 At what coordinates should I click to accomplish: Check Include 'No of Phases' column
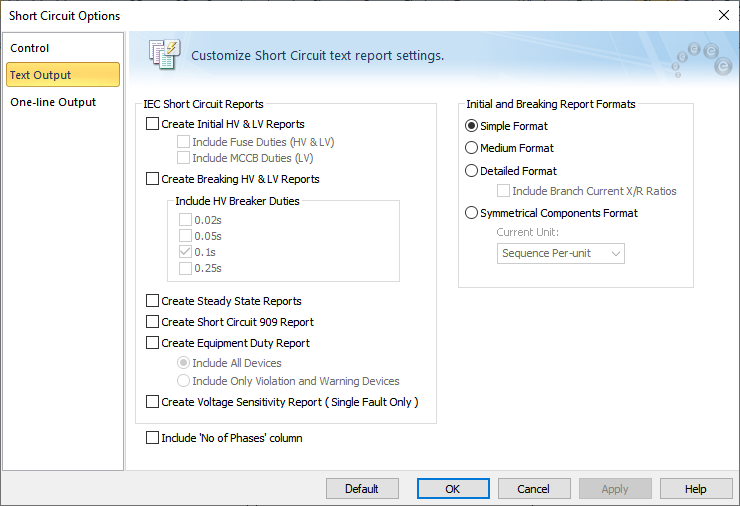pos(153,438)
